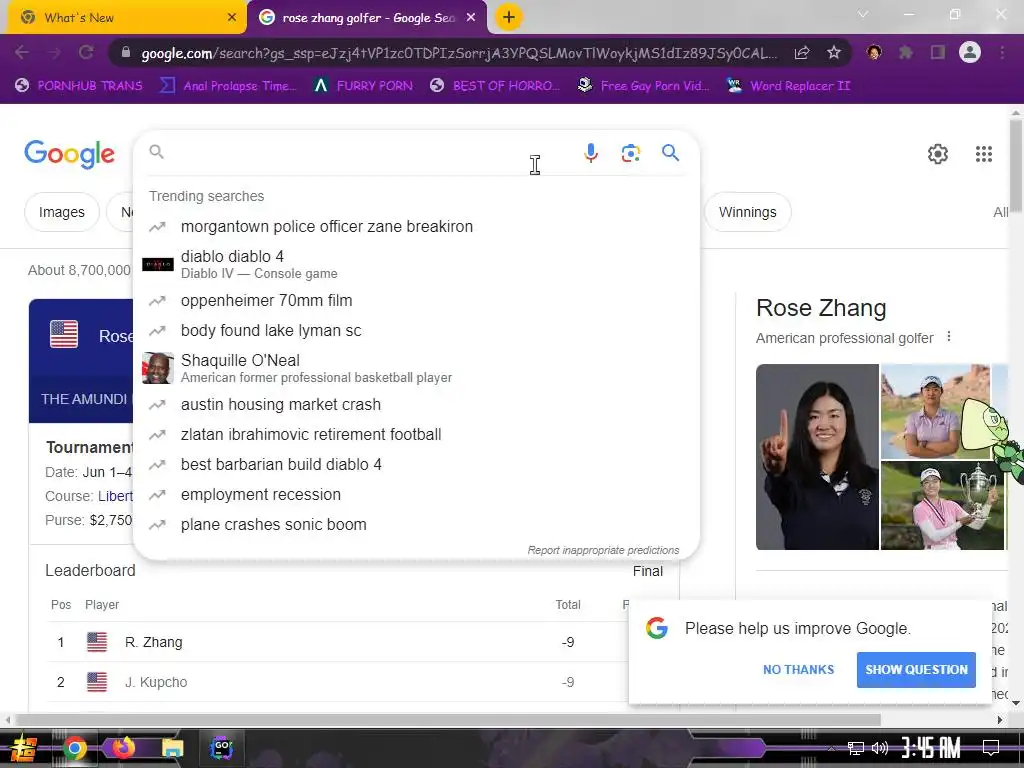Choose suggestion zlatan ibrahimovic retirement football
The height and width of the screenshot is (768, 1024).
416,434
